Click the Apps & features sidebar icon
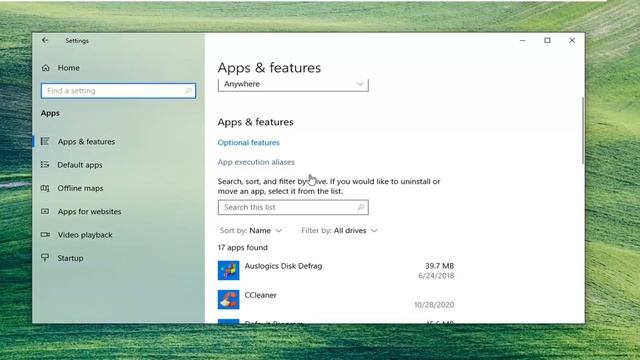This screenshot has width=640, height=360. tap(45, 141)
